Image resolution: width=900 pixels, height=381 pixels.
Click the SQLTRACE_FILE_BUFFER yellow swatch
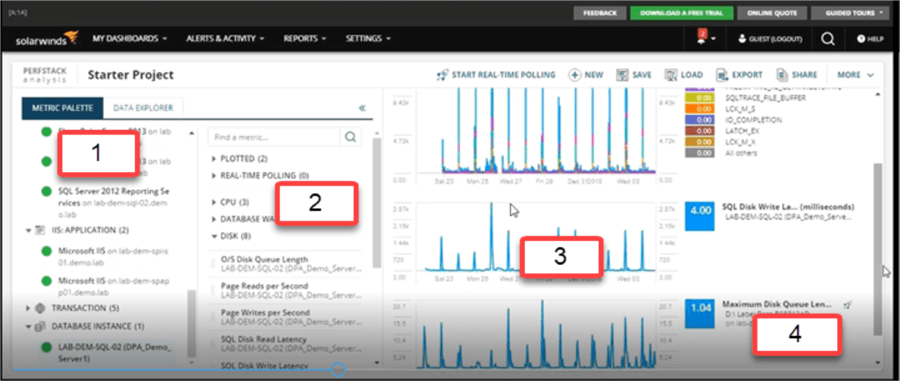coord(700,98)
